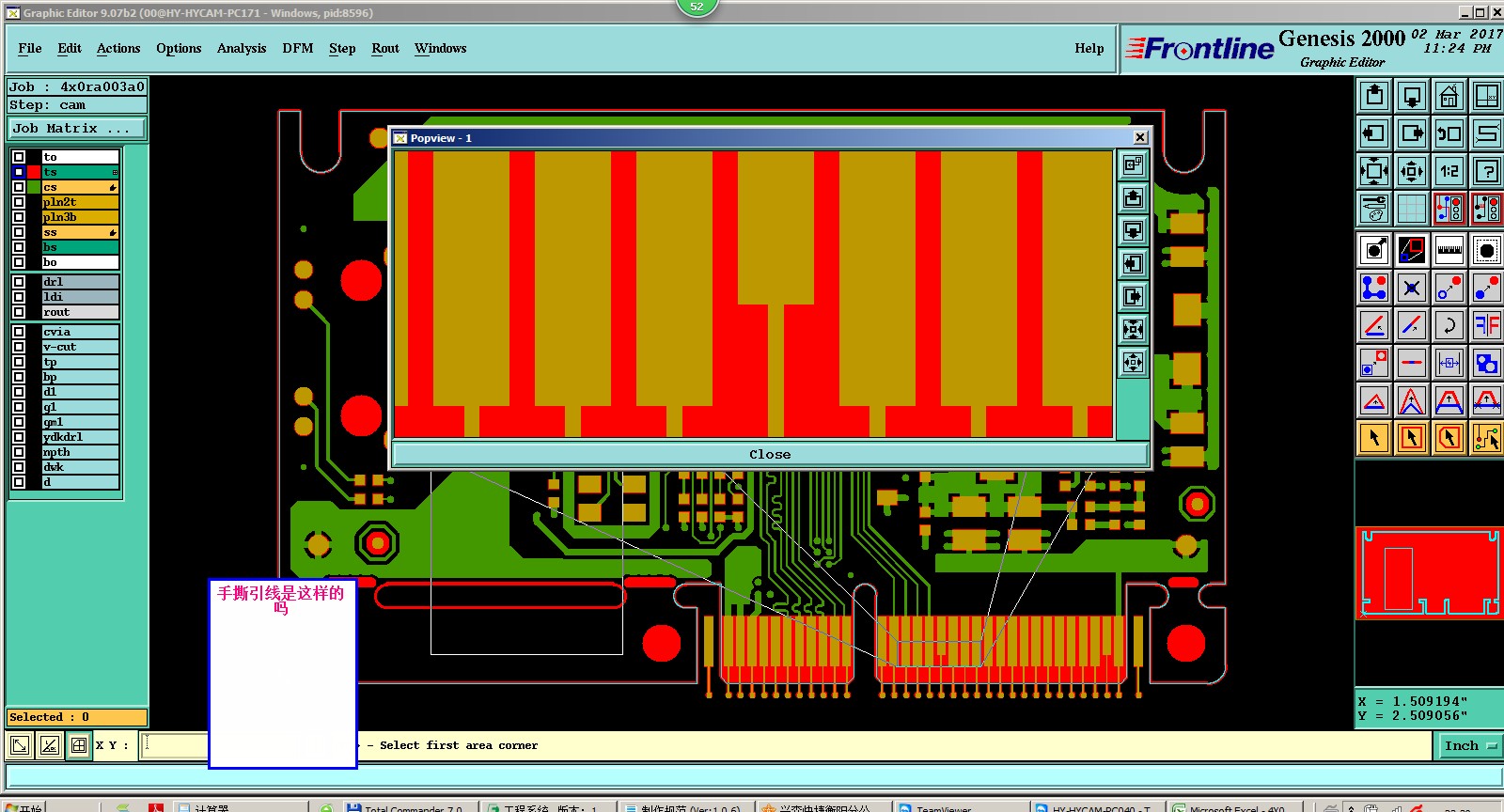Toggle the 'npth' layer checkbox
Screen dimensions: 1504x812
(x=19, y=452)
